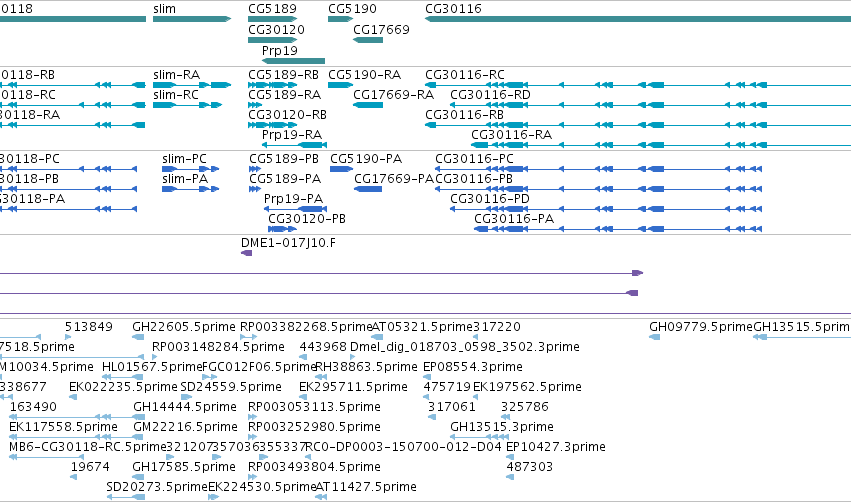
Task: Select EST RP003053113.5prime
Action: [x=314, y=407]
